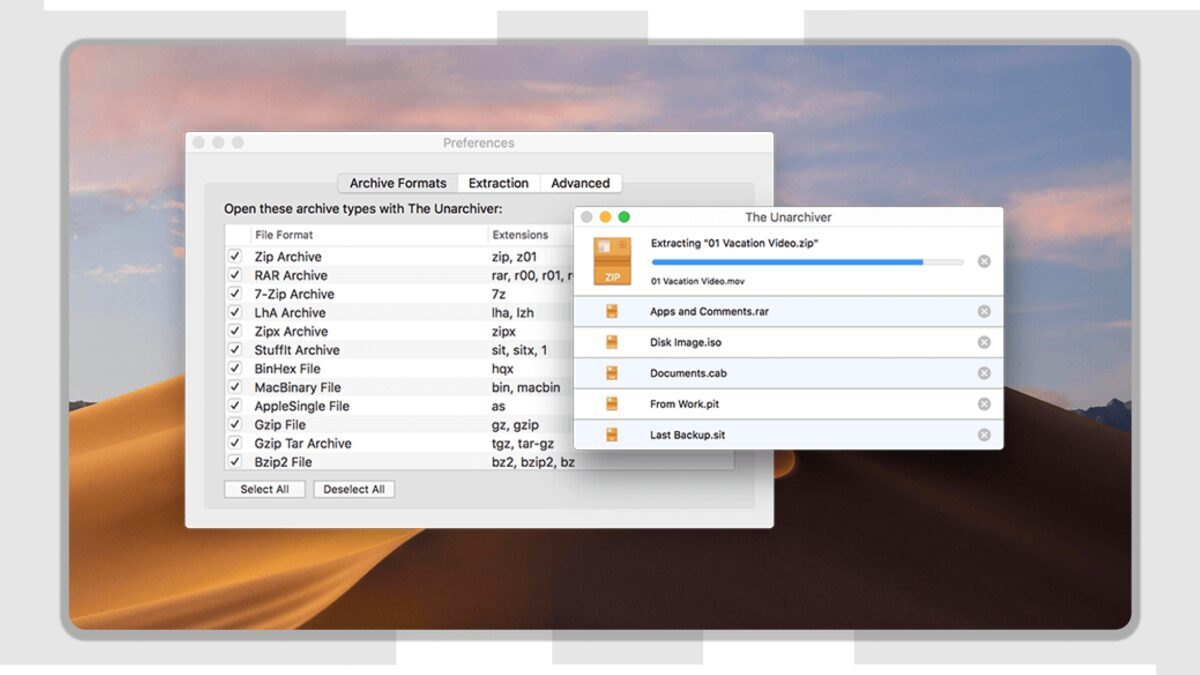
Task: Uncheck the Zip Archive checkbox
Action: click(235, 256)
